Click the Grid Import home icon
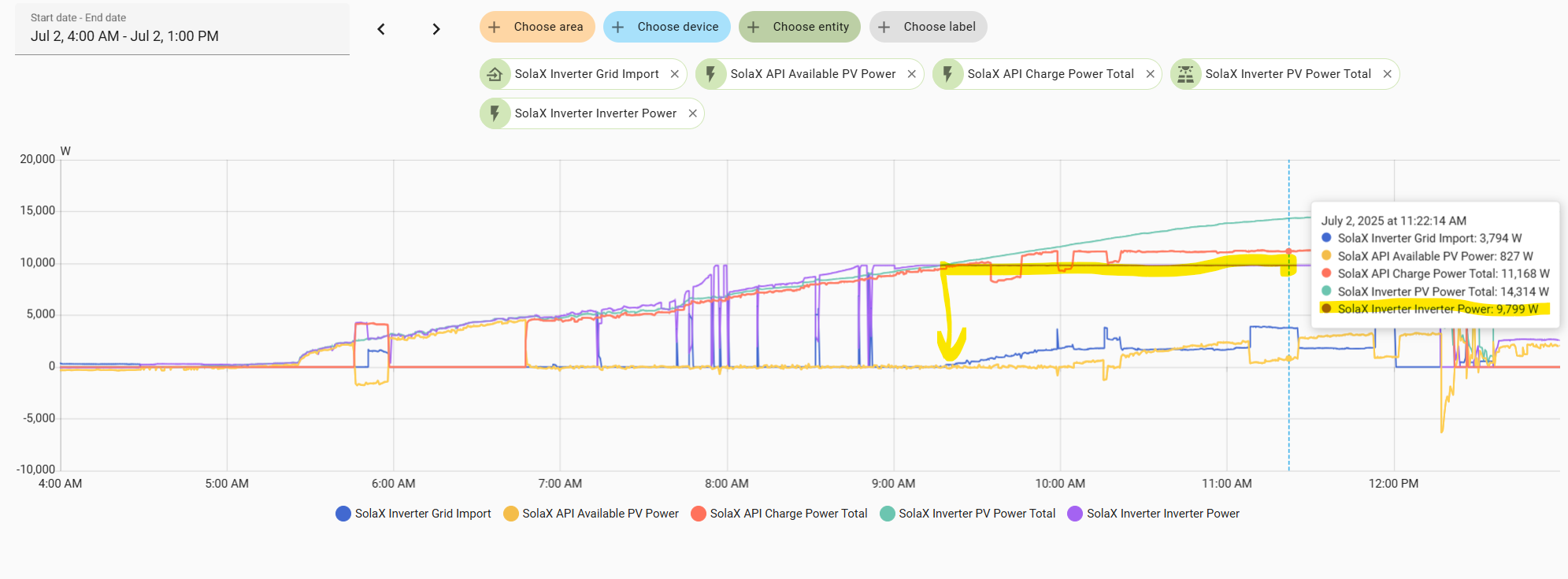 tap(495, 74)
